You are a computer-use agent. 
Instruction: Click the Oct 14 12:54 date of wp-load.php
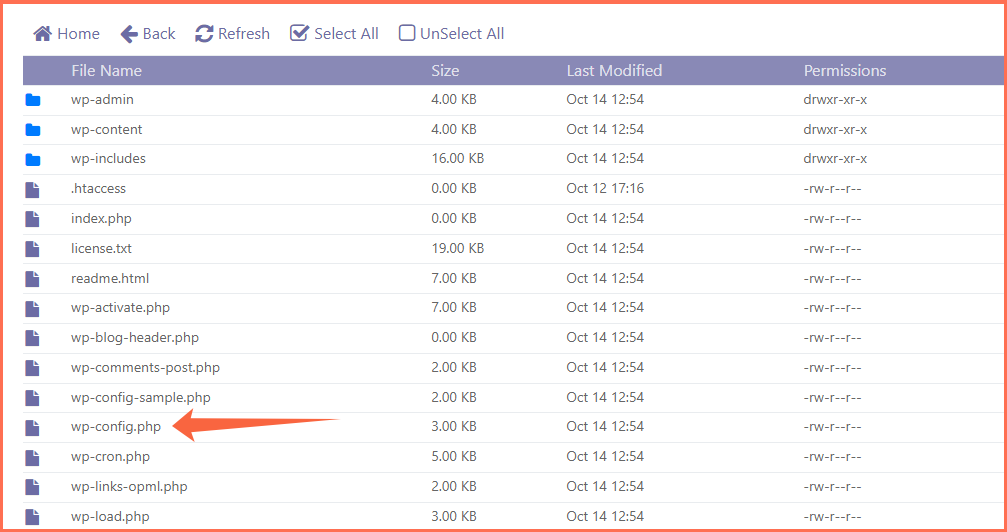[x=605, y=517]
